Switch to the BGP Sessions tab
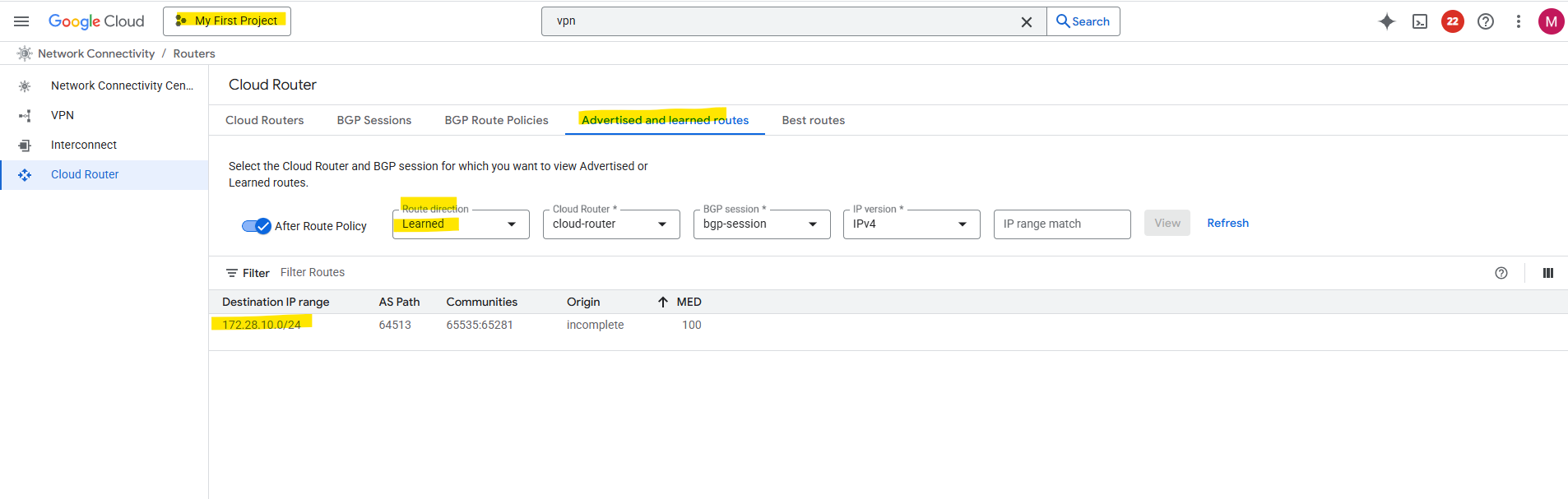The width and height of the screenshot is (1568, 499). pos(374,120)
